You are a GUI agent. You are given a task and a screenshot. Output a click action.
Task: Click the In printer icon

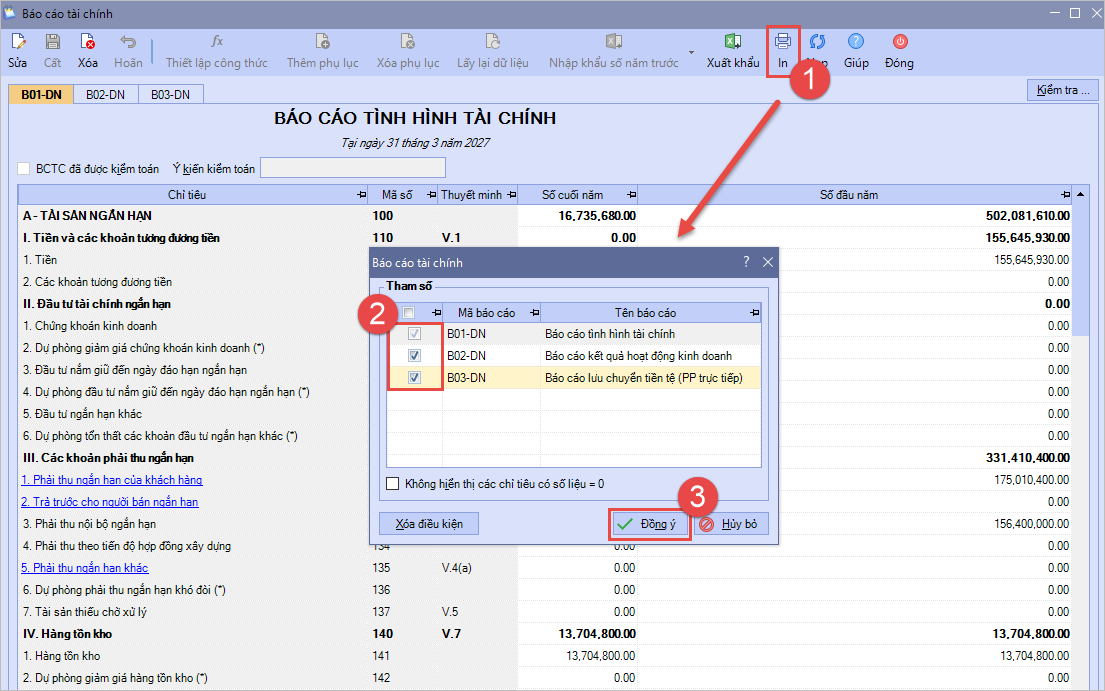(783, 42)
